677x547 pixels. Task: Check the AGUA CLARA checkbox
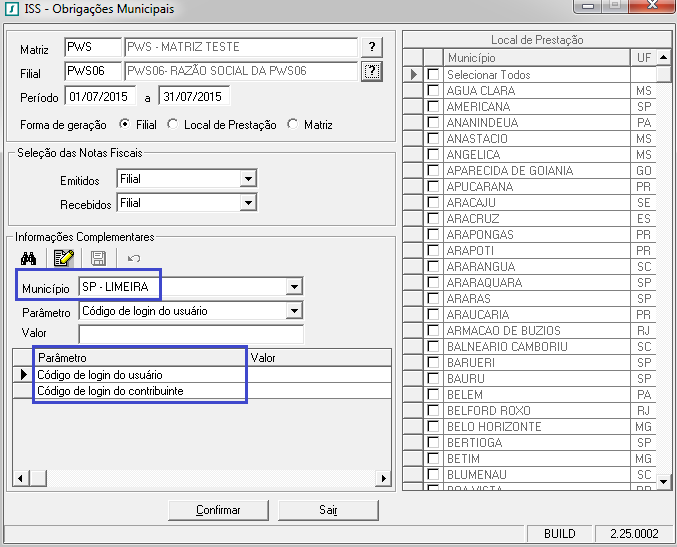coord(433,90)
